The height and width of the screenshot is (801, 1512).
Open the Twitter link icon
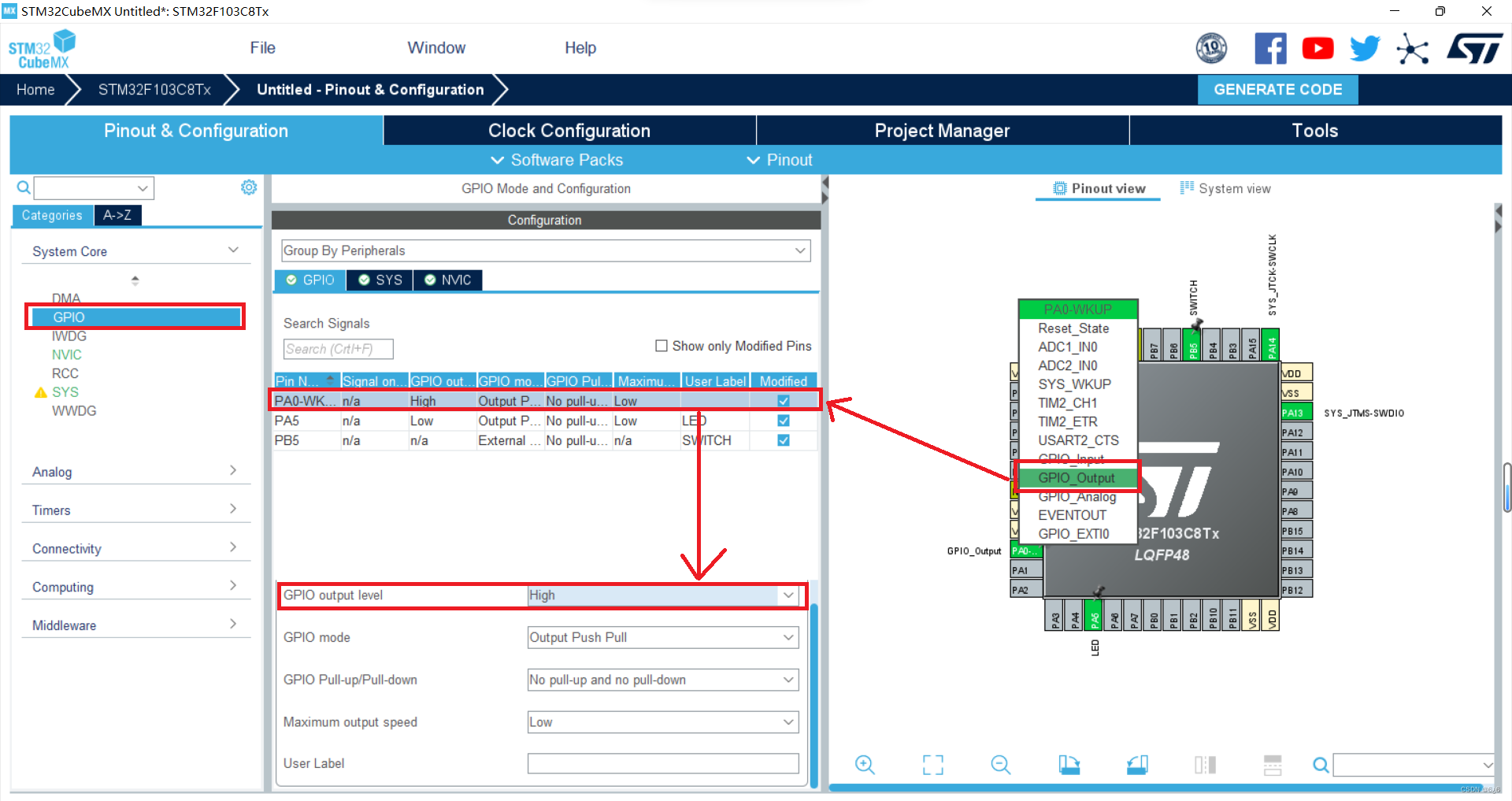coord(1365,49)
